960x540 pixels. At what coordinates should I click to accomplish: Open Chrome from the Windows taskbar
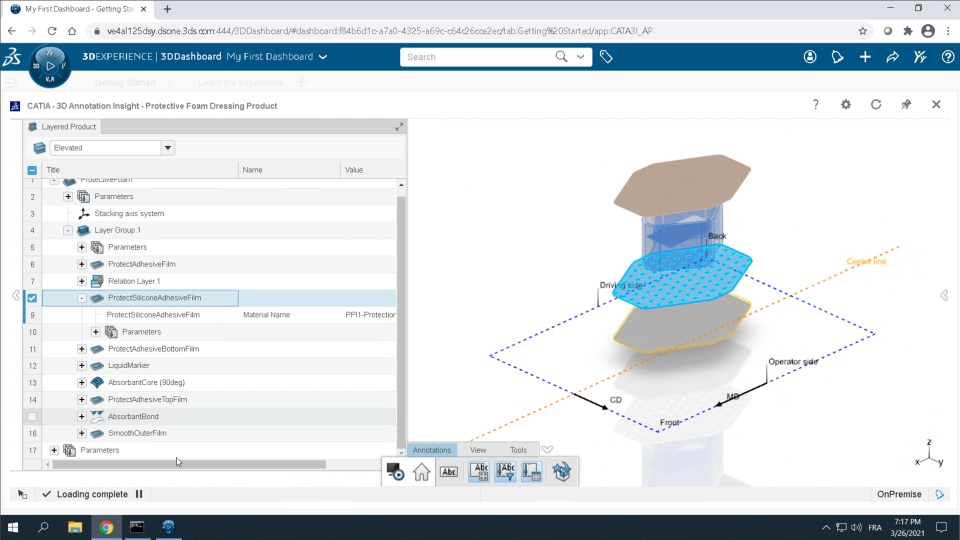click(x=106, y=527)
